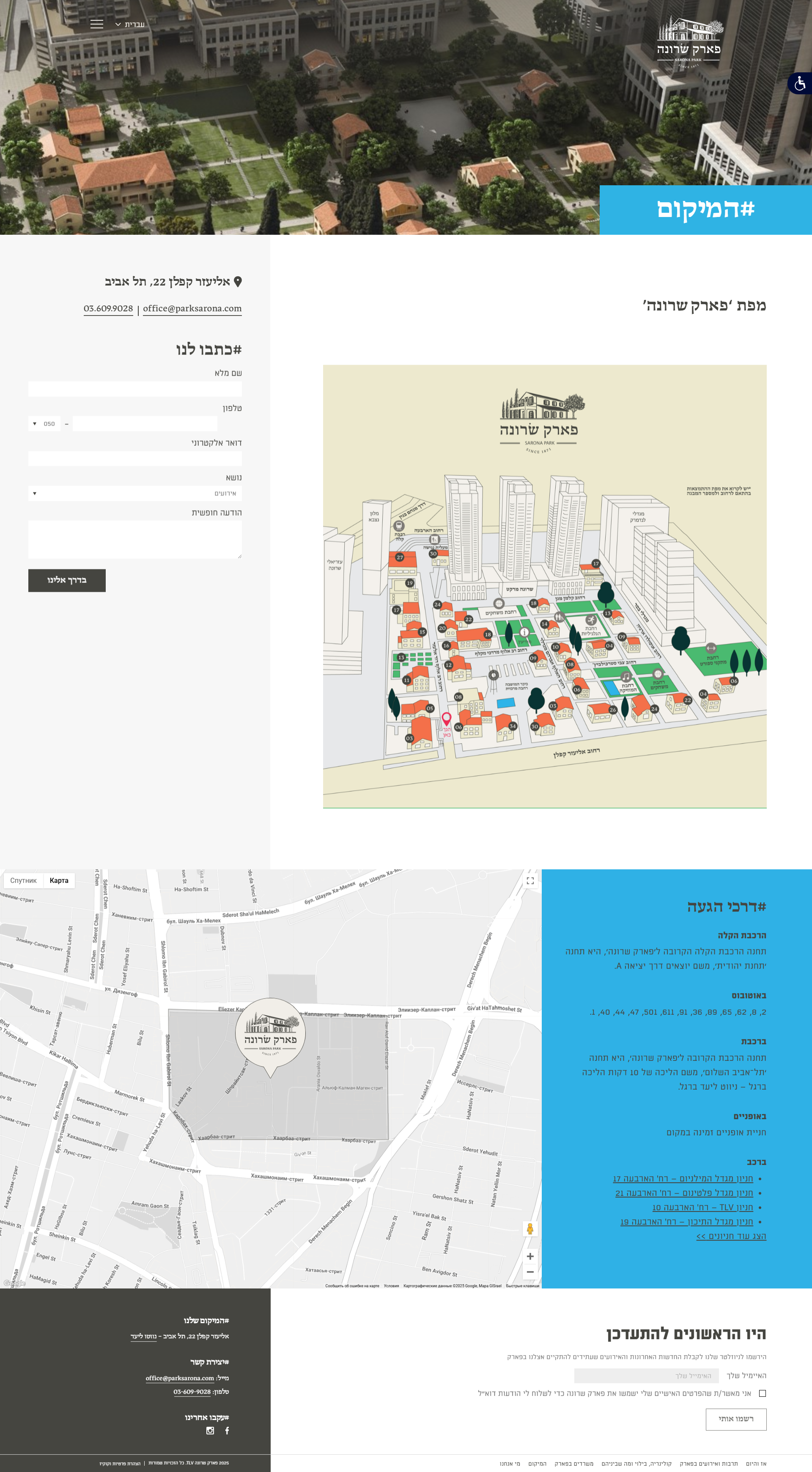
Task: Expand the subject dropdown showing אירועים
Action: 135,493
